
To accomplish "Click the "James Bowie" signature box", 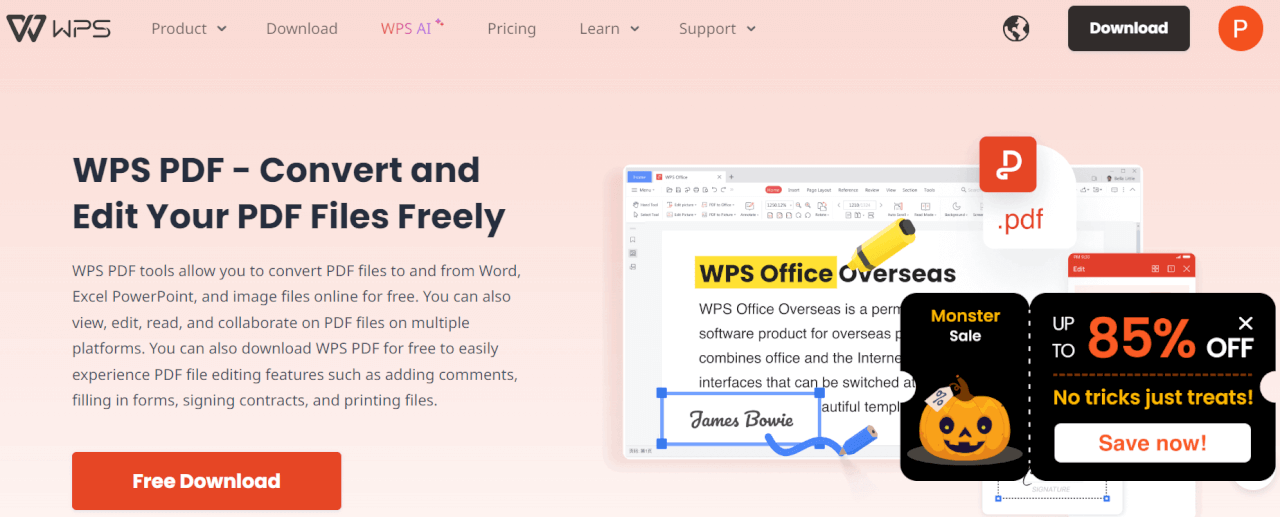I will tap(741, 419).
